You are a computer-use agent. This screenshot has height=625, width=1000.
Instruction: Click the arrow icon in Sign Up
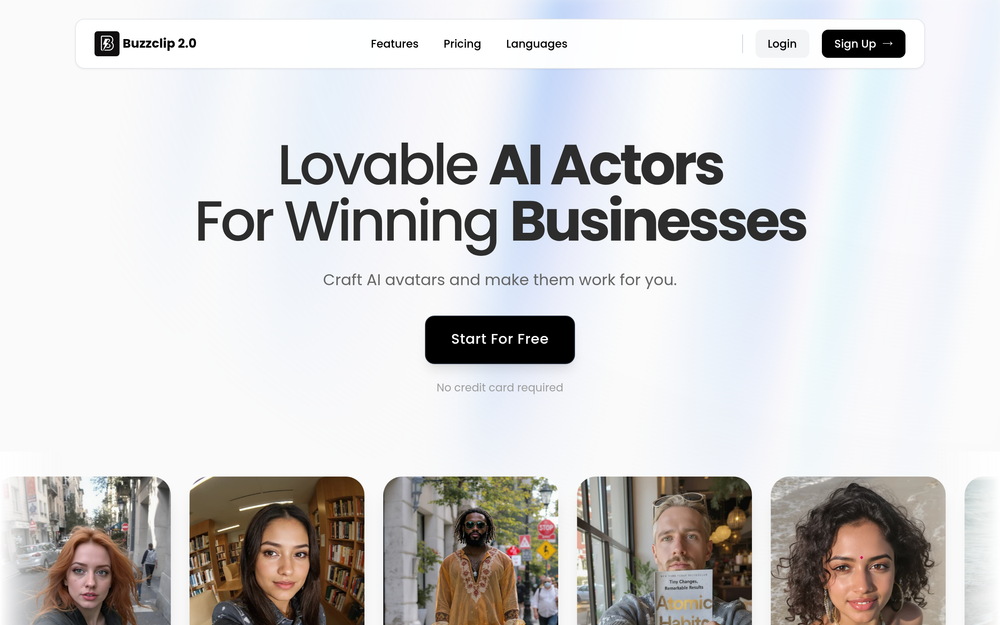887,43
